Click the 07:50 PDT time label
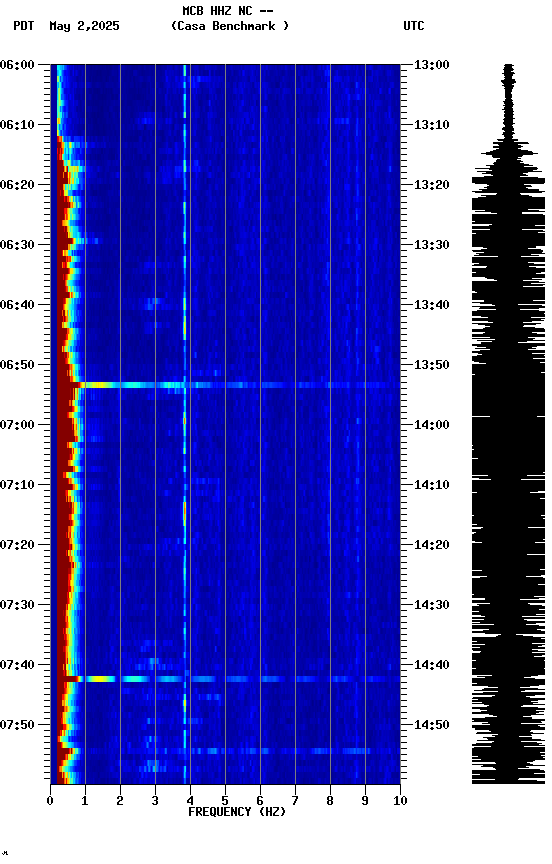552x864 pixels. coord(17,725)
